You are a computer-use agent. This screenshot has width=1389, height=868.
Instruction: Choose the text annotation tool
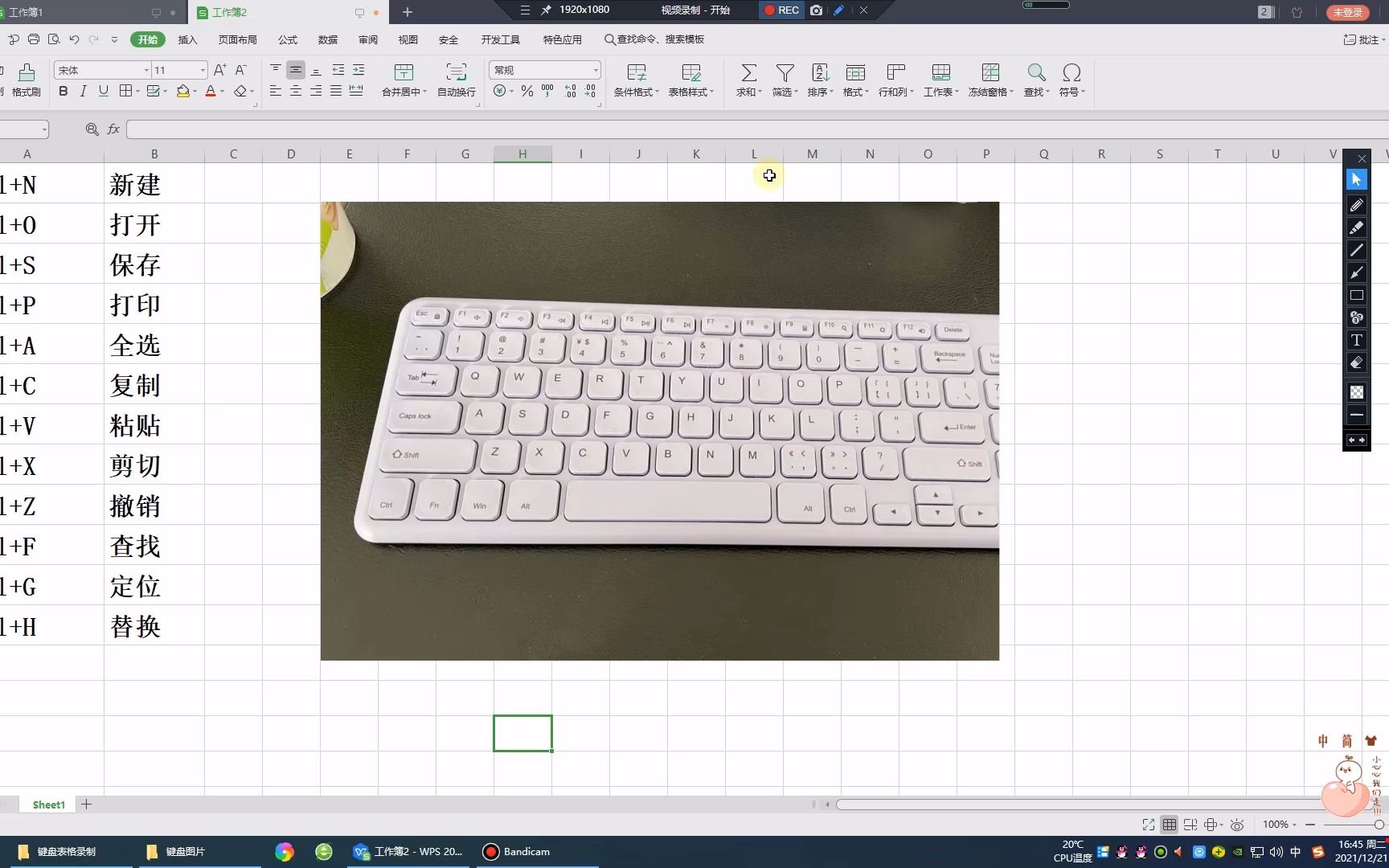coord(1356,340)
